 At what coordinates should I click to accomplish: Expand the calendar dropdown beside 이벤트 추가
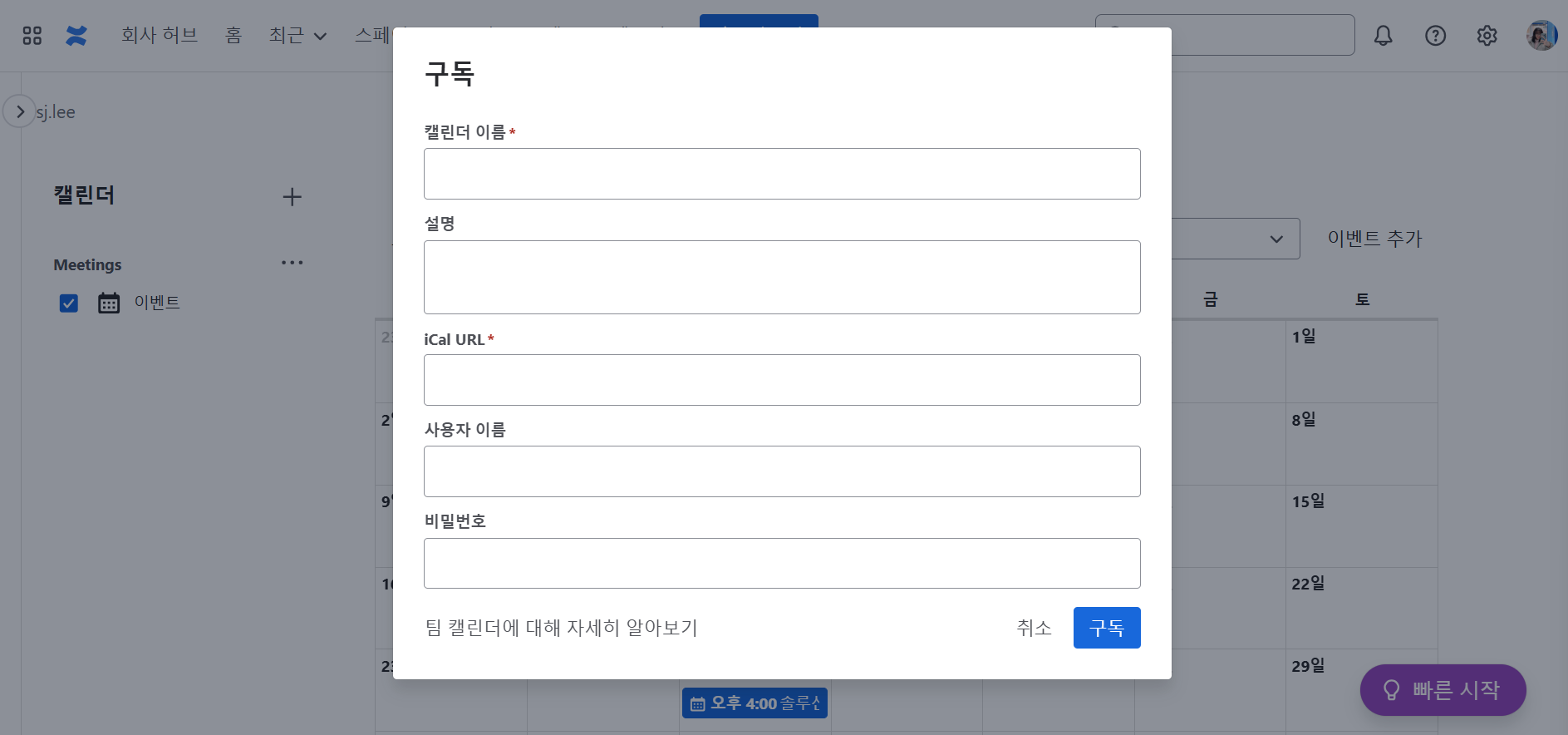(x=1276, y=239)
